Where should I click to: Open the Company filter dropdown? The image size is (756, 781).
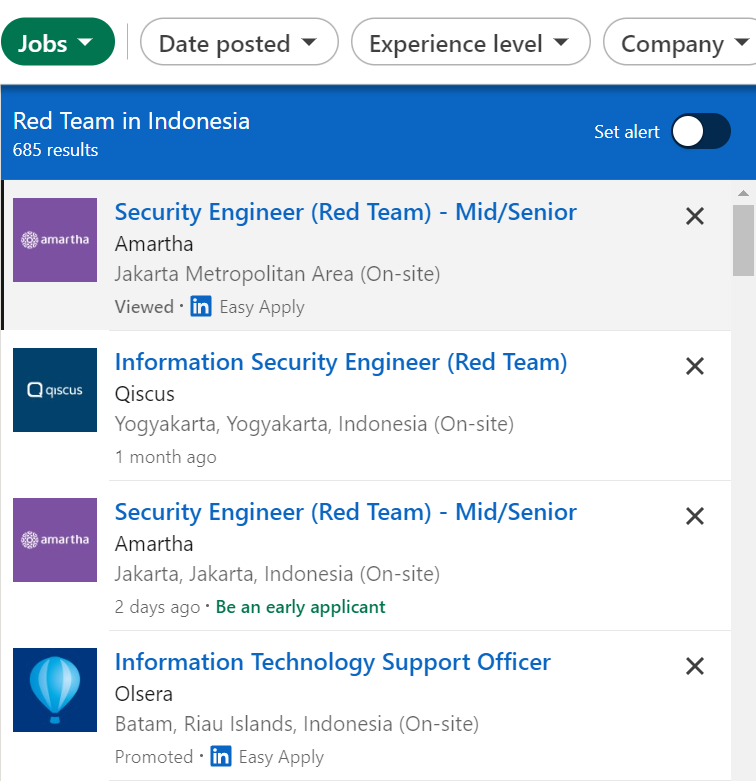(x=680, y=42)
